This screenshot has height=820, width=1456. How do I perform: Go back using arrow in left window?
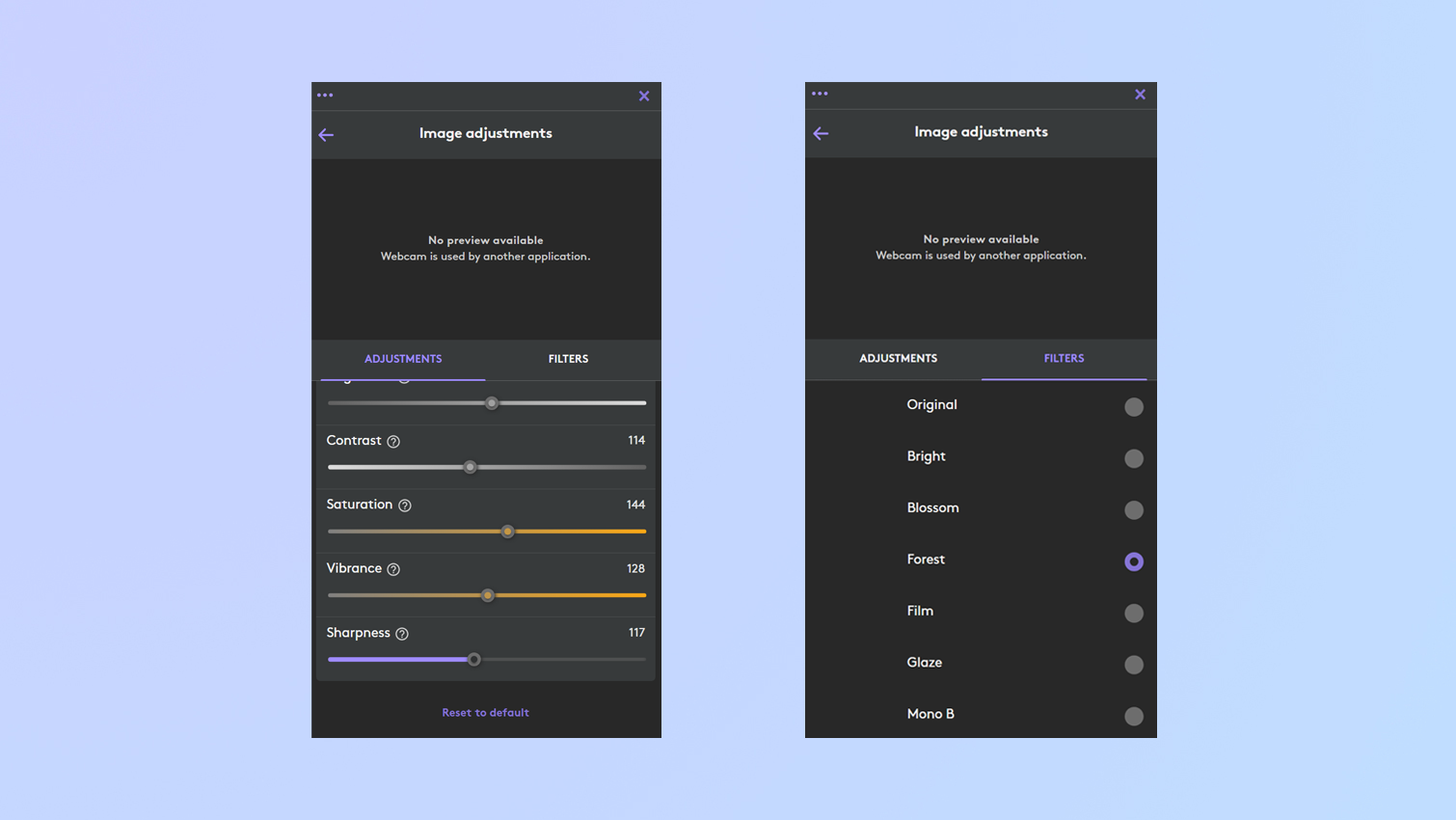[326, 135]
